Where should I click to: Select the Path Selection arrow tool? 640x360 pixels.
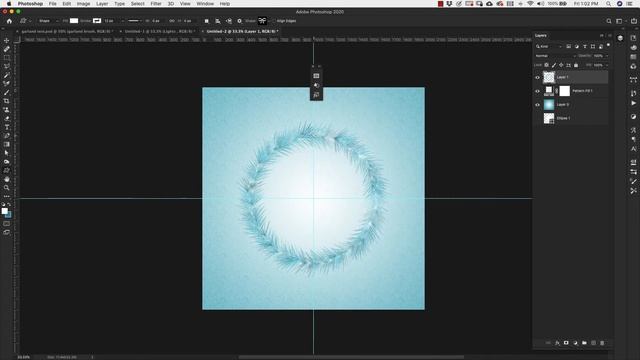[x=7, y=153]
